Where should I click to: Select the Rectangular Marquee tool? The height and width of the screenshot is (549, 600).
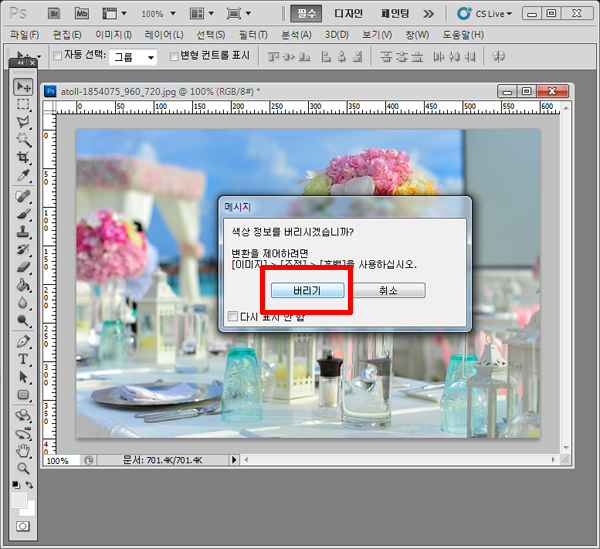[23, 105]
